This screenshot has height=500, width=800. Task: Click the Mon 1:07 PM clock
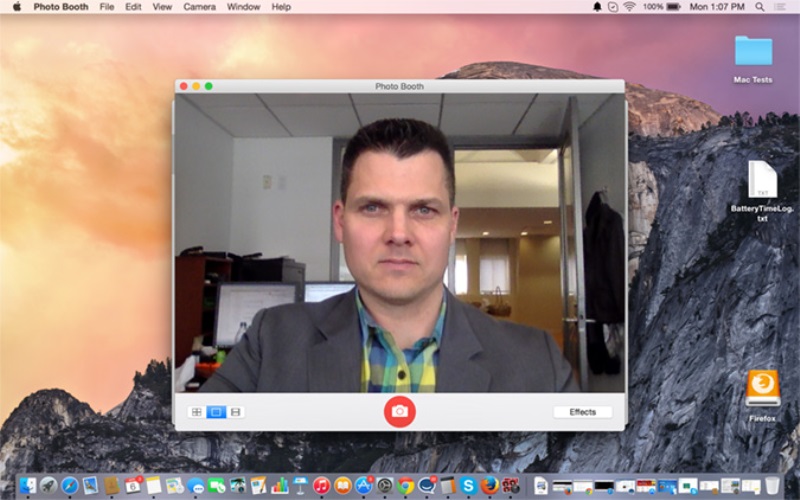tap(717, 7)
